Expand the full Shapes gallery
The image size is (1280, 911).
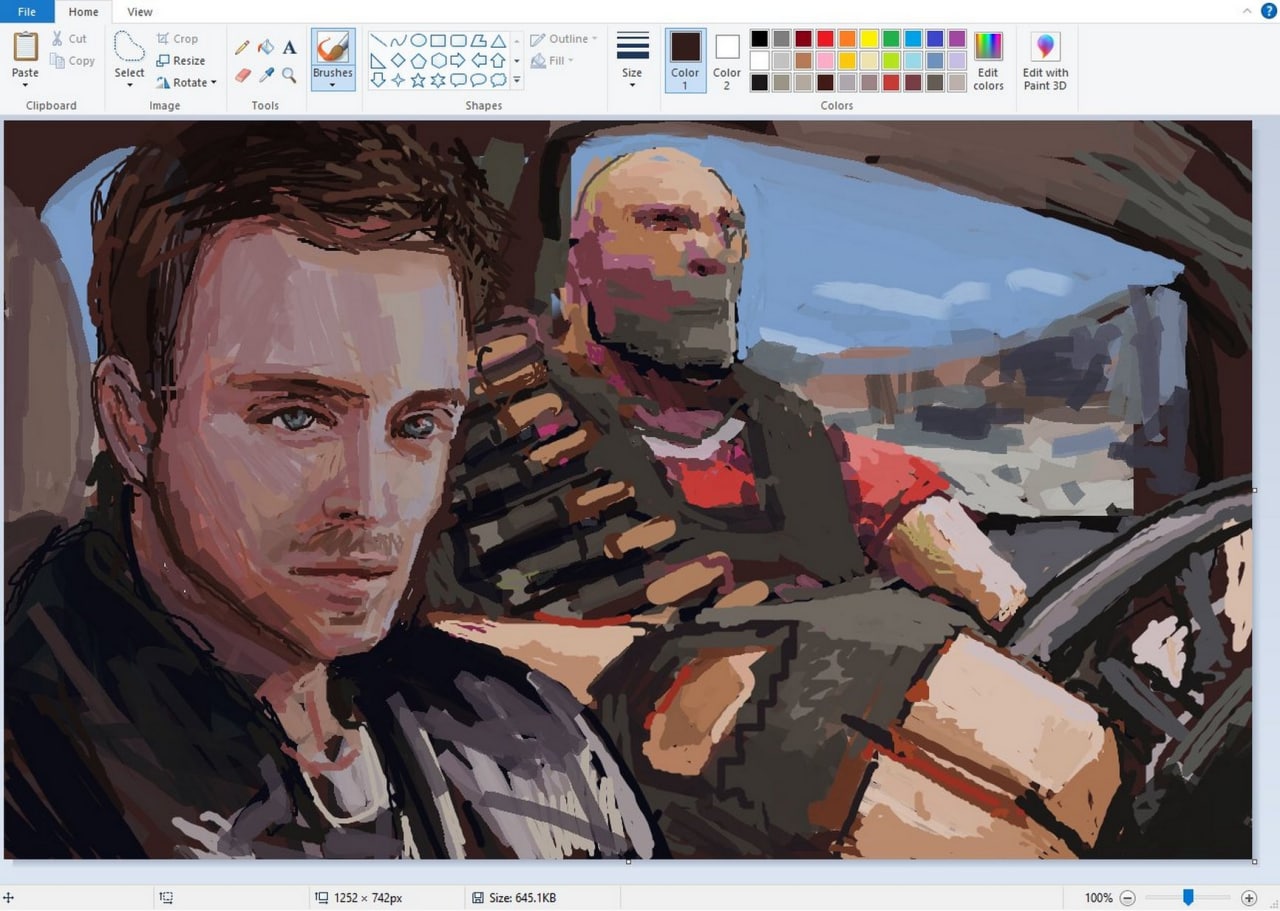pos(517,80)
